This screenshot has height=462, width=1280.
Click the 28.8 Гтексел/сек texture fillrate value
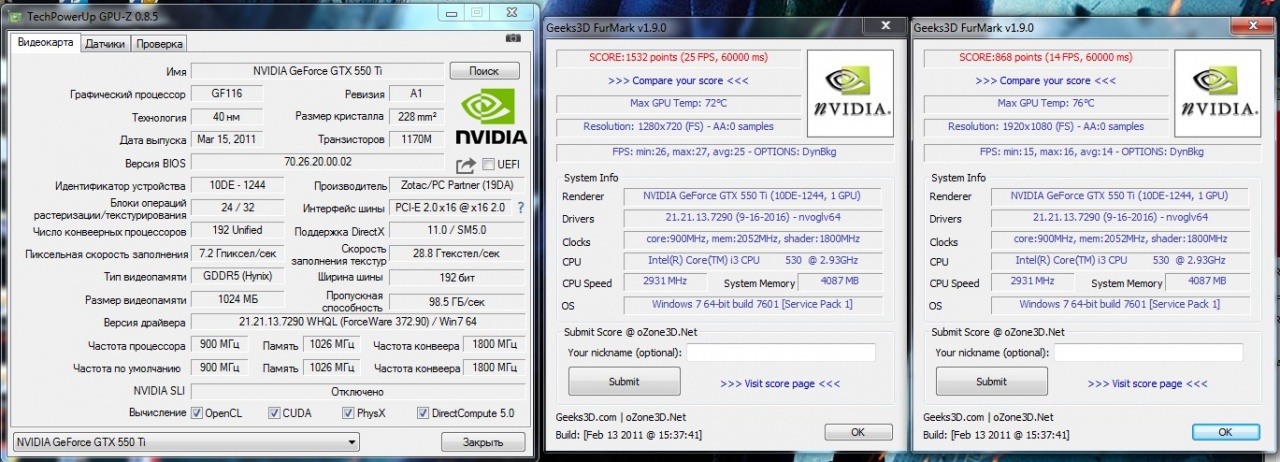click(x=456, y=254)
